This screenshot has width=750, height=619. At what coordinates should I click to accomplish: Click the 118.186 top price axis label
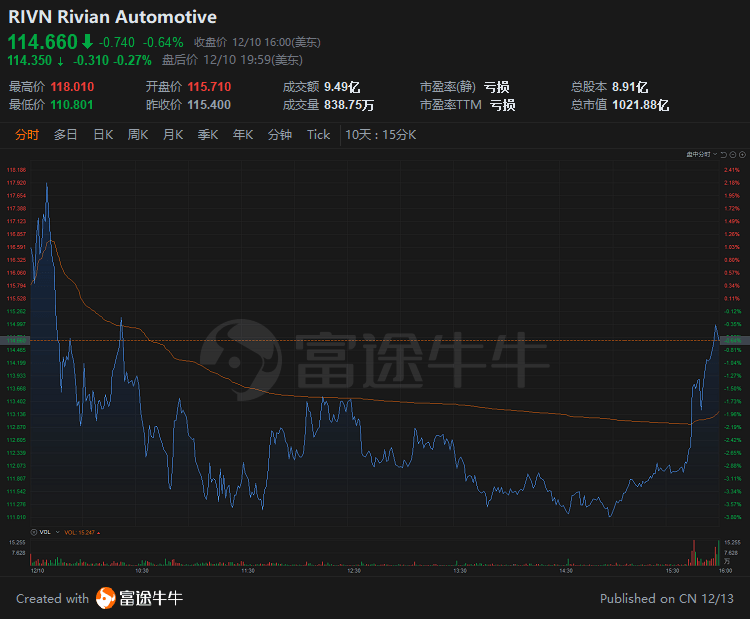[16, 170]
